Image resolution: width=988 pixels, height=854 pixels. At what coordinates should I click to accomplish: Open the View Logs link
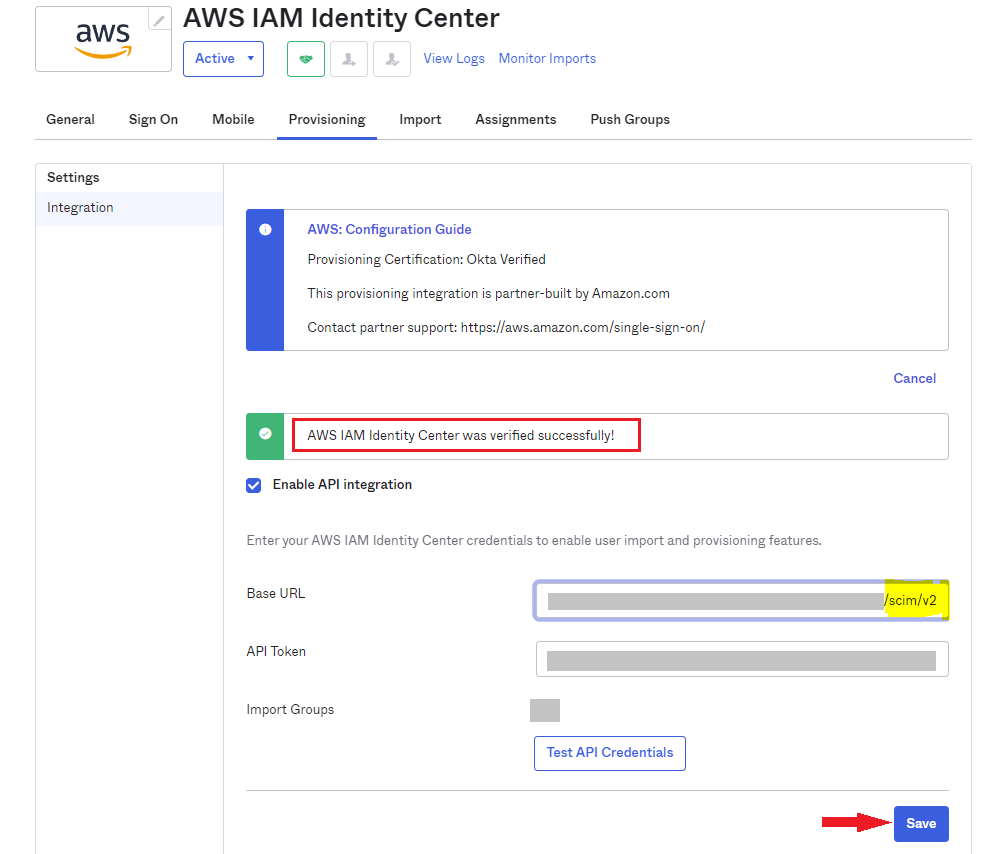pos(454,59)
